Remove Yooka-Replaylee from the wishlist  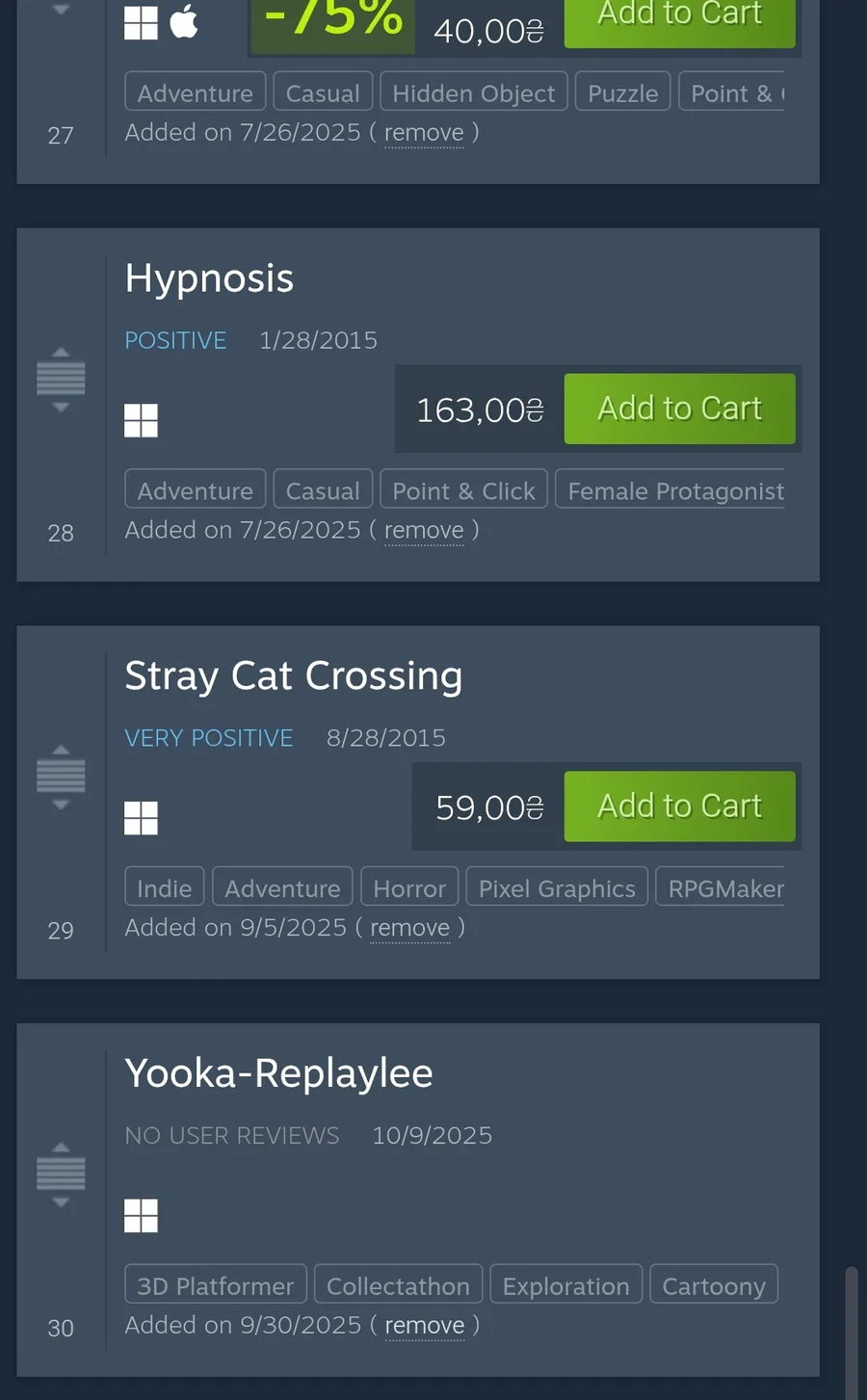(424, 1326)
